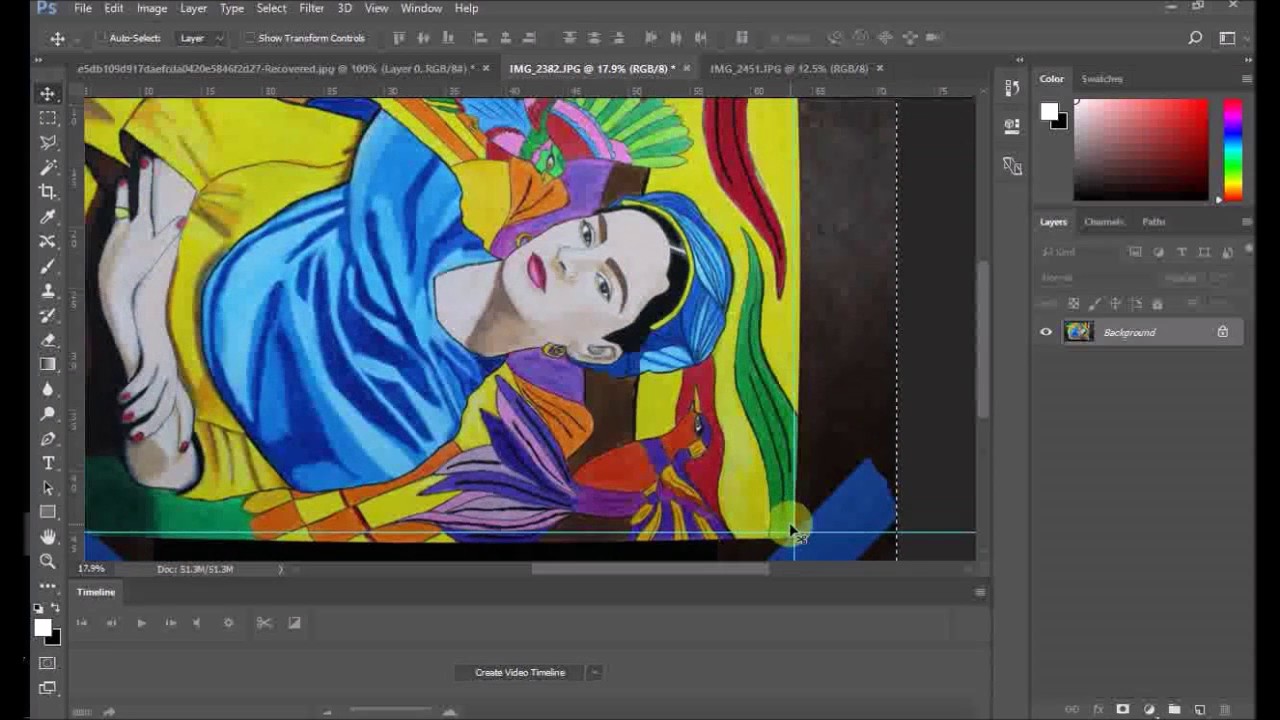Toggle lock transparent pixels in Layers panel

[x=1073, y=303]
